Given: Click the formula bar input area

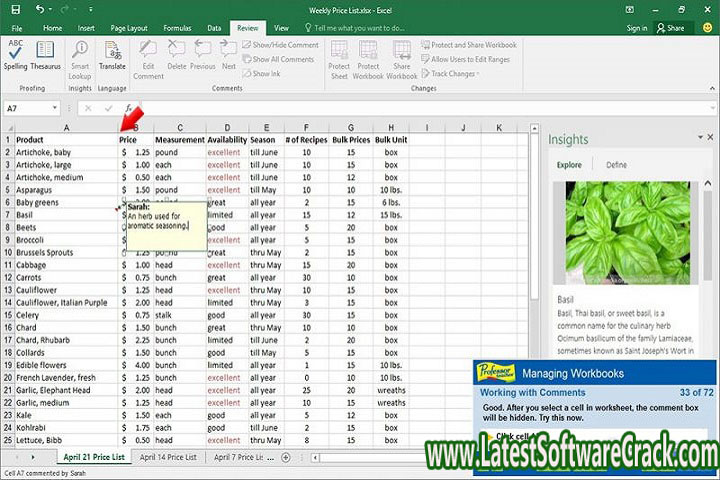Looking at the screenshot, I should [x=425, y=108].
